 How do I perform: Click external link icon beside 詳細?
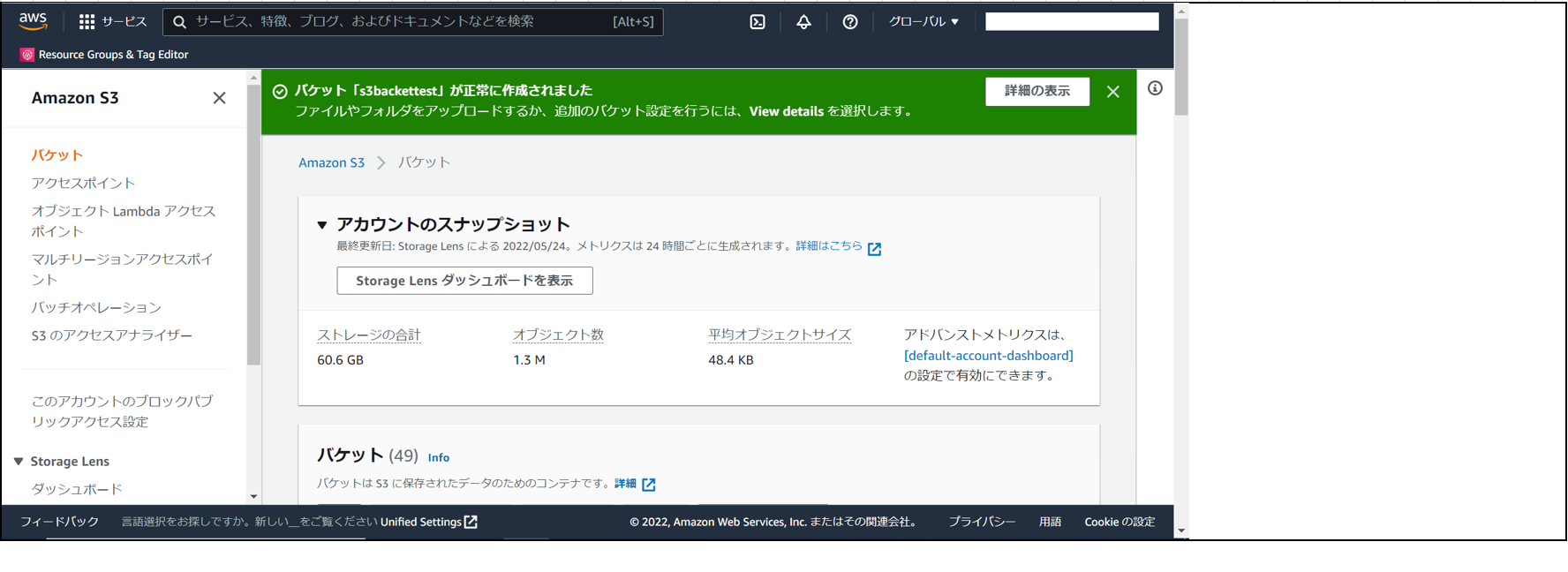tap(649, 485)
